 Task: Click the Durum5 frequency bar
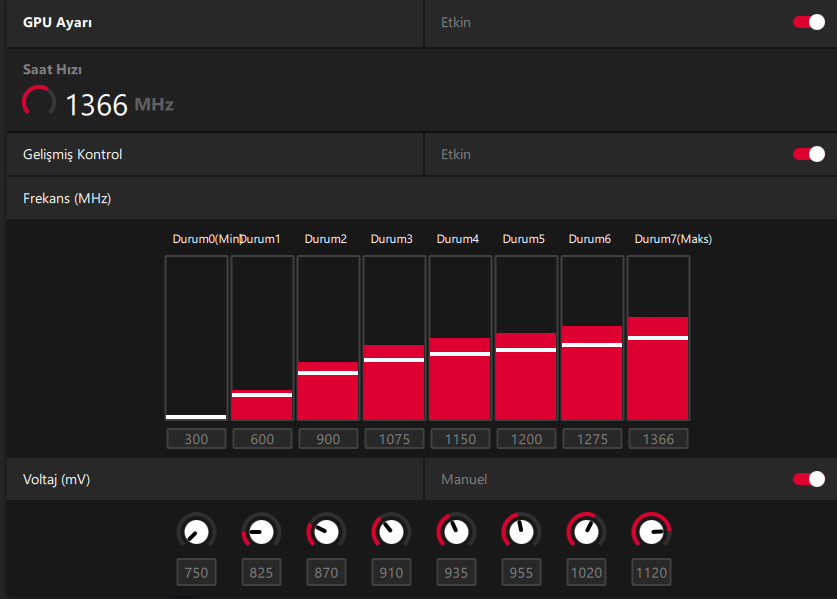click(x=526, y=338)
